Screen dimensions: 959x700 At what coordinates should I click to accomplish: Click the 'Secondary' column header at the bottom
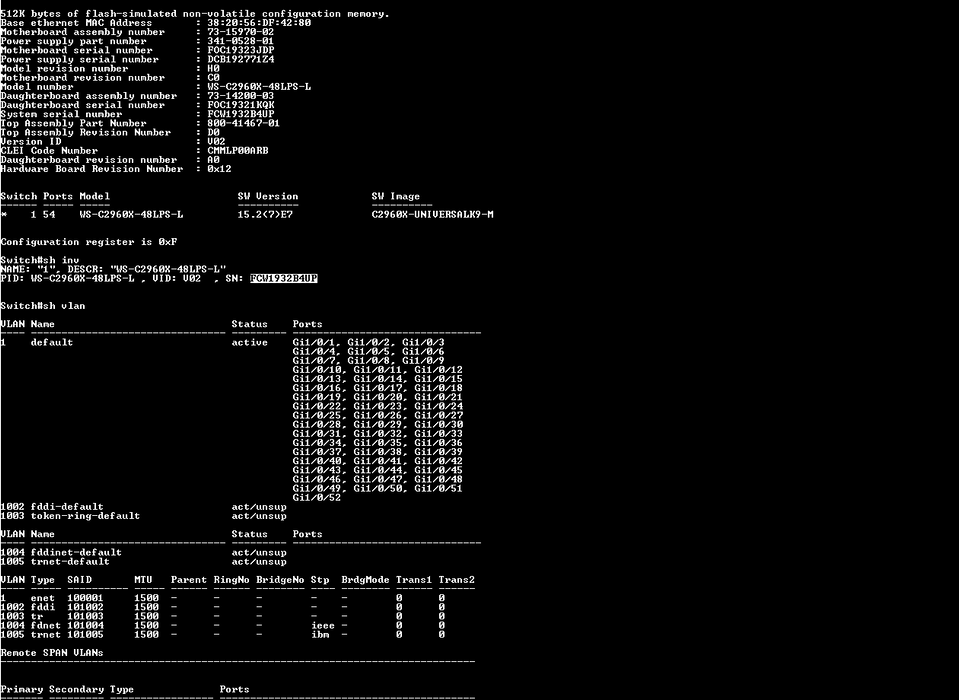click(x=76, y=690)
